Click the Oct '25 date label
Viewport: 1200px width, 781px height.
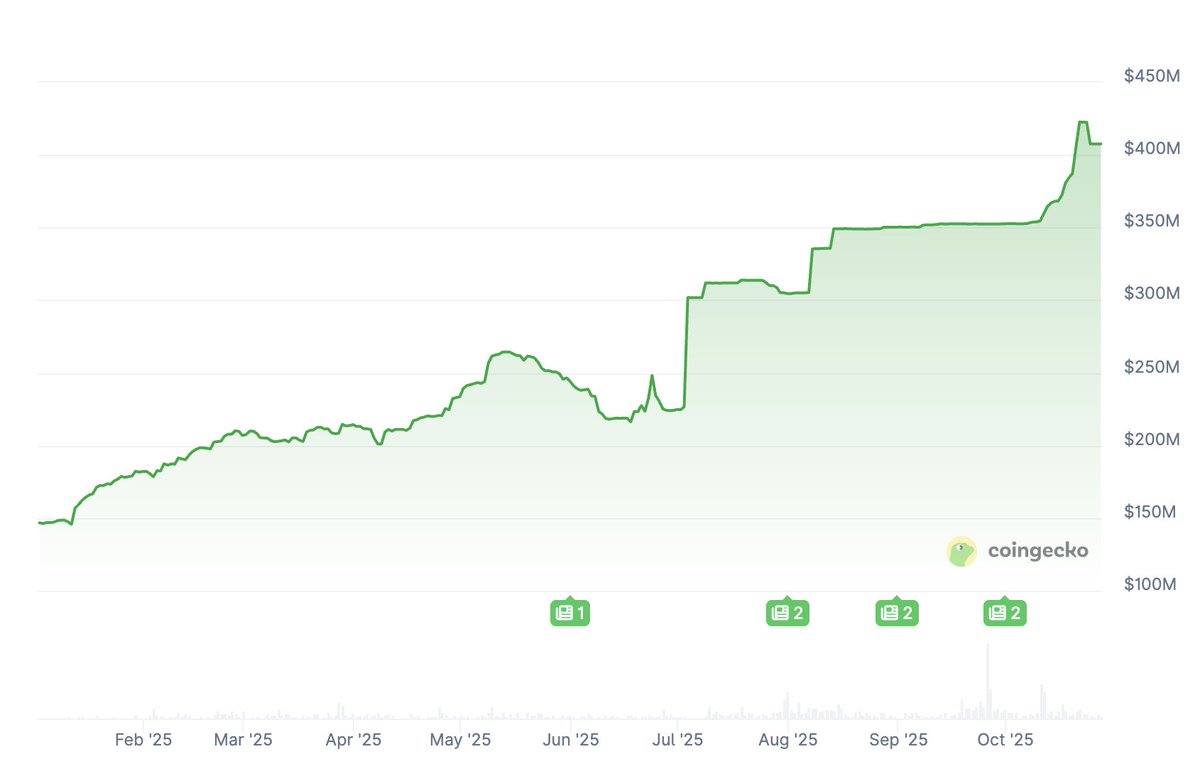coord(1005,740)
